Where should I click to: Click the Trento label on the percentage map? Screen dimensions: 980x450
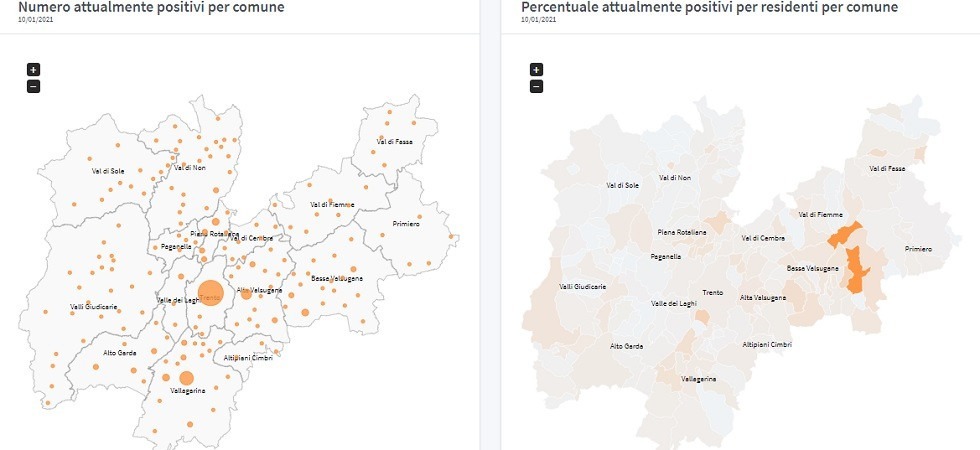(712, 292)
